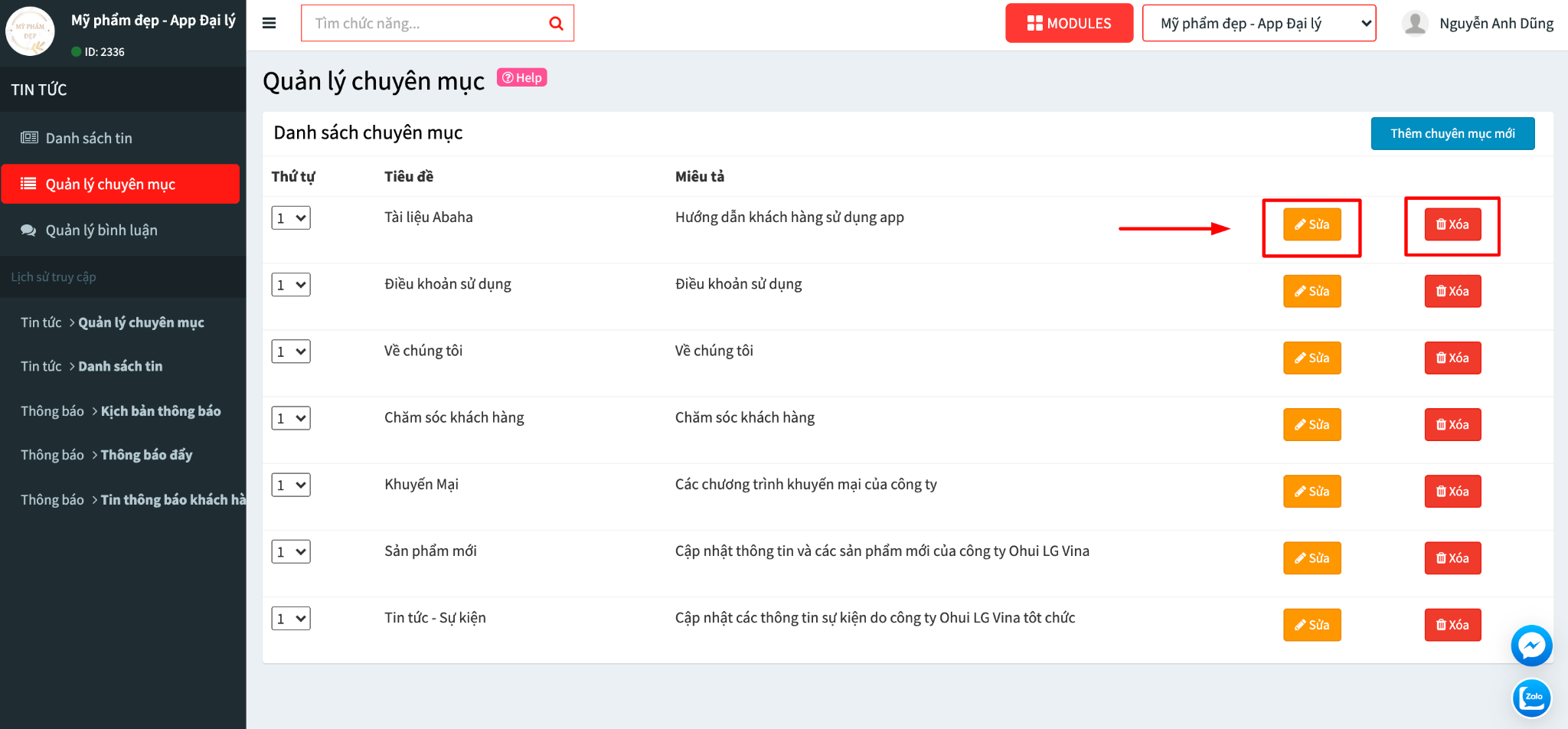The height and width of the screenshot is (729, 1568).
Task: Open the MODULES grid button
Action: (x=1069, y=23)
